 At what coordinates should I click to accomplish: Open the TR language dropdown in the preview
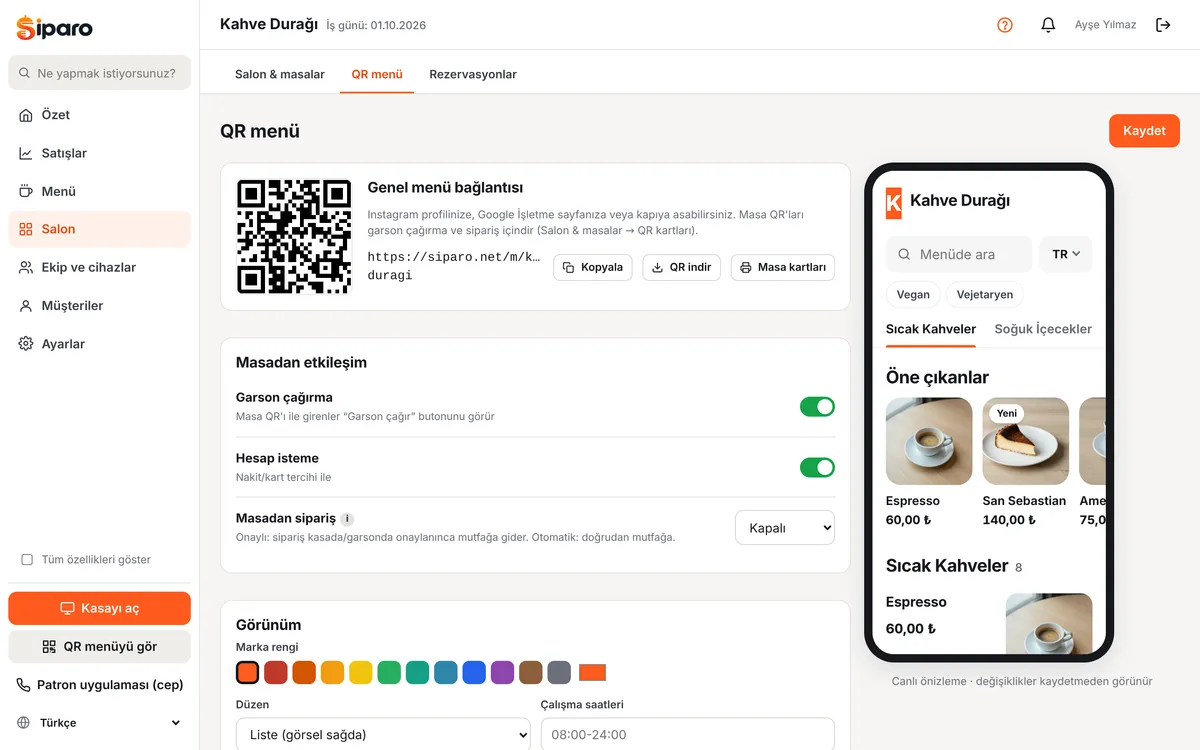click(1066, 254)
